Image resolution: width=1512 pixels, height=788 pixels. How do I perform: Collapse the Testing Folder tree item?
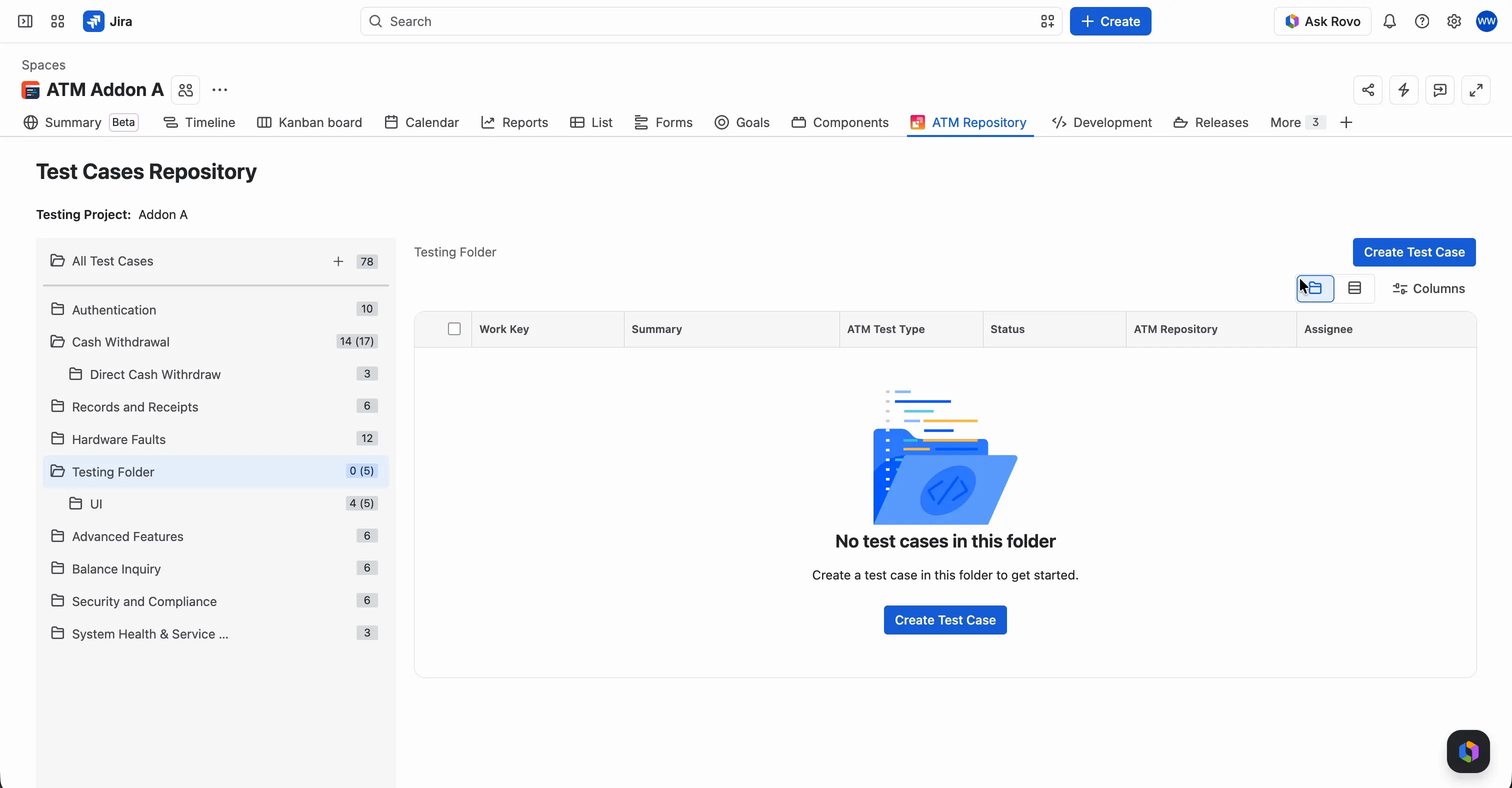coord(57,471)
